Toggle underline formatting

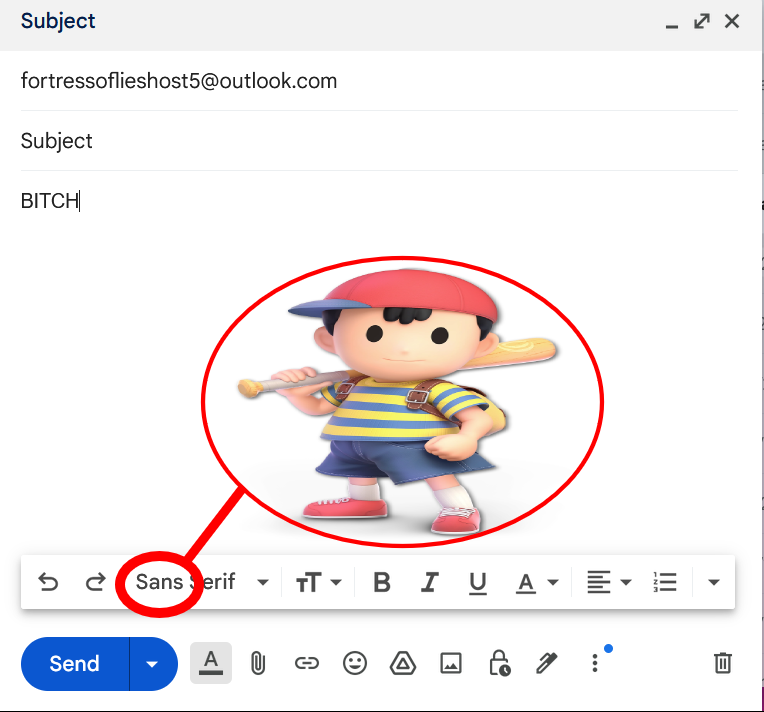478,583
